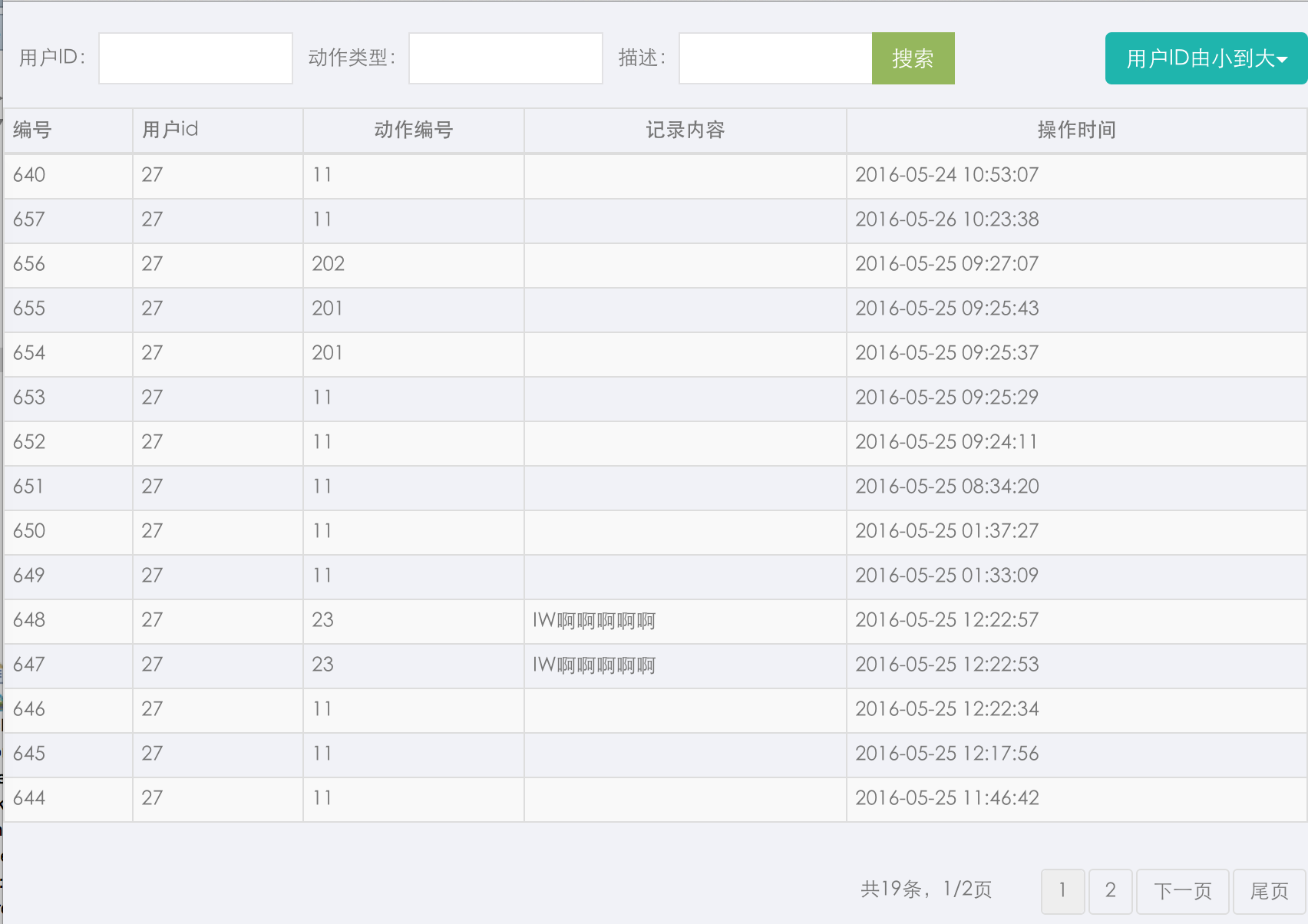1308x924 pixels.
Task: Click action number 11 in row 657
Action: coord(322,219)
